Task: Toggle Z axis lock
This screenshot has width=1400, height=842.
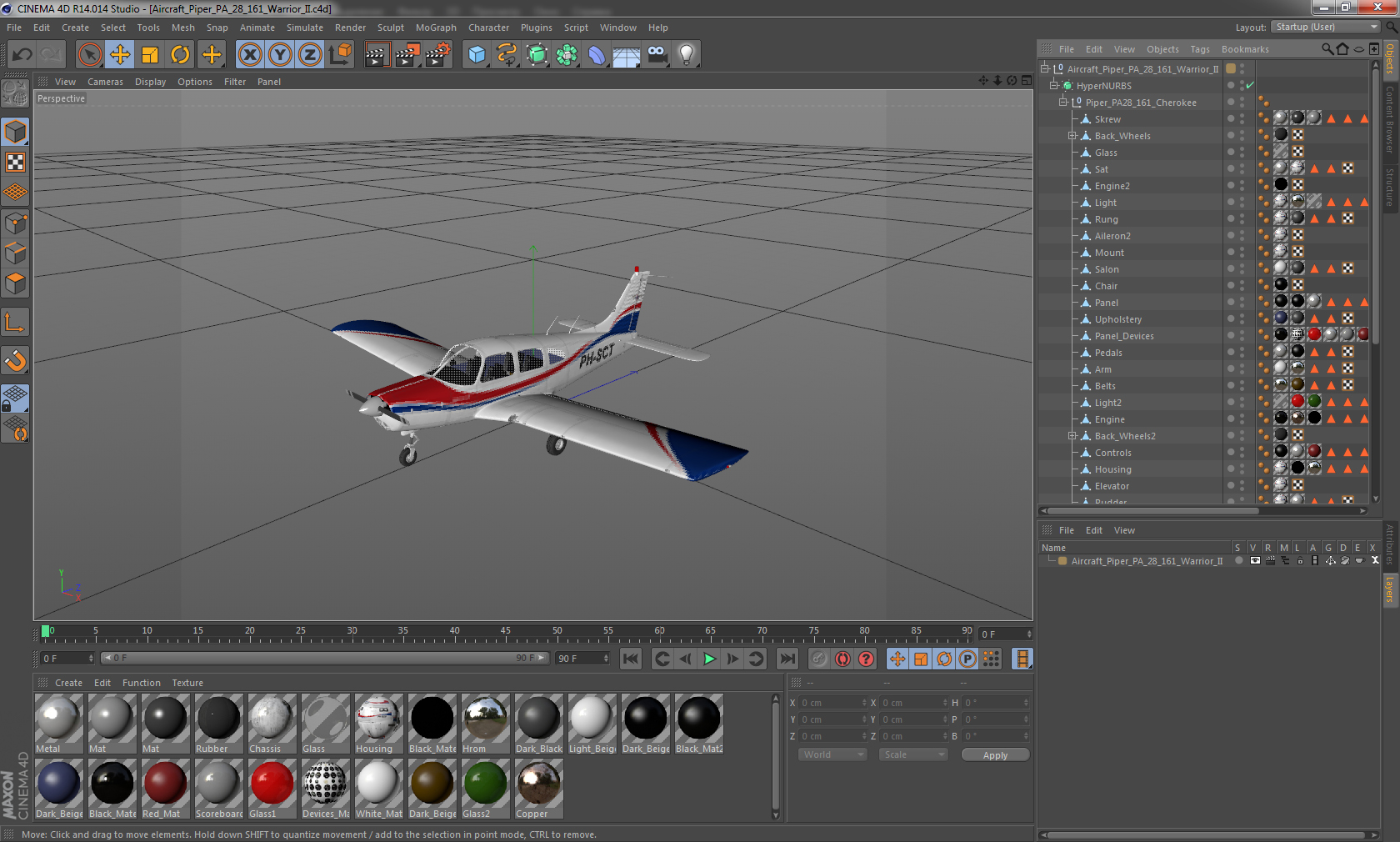Action: point(310,55)
